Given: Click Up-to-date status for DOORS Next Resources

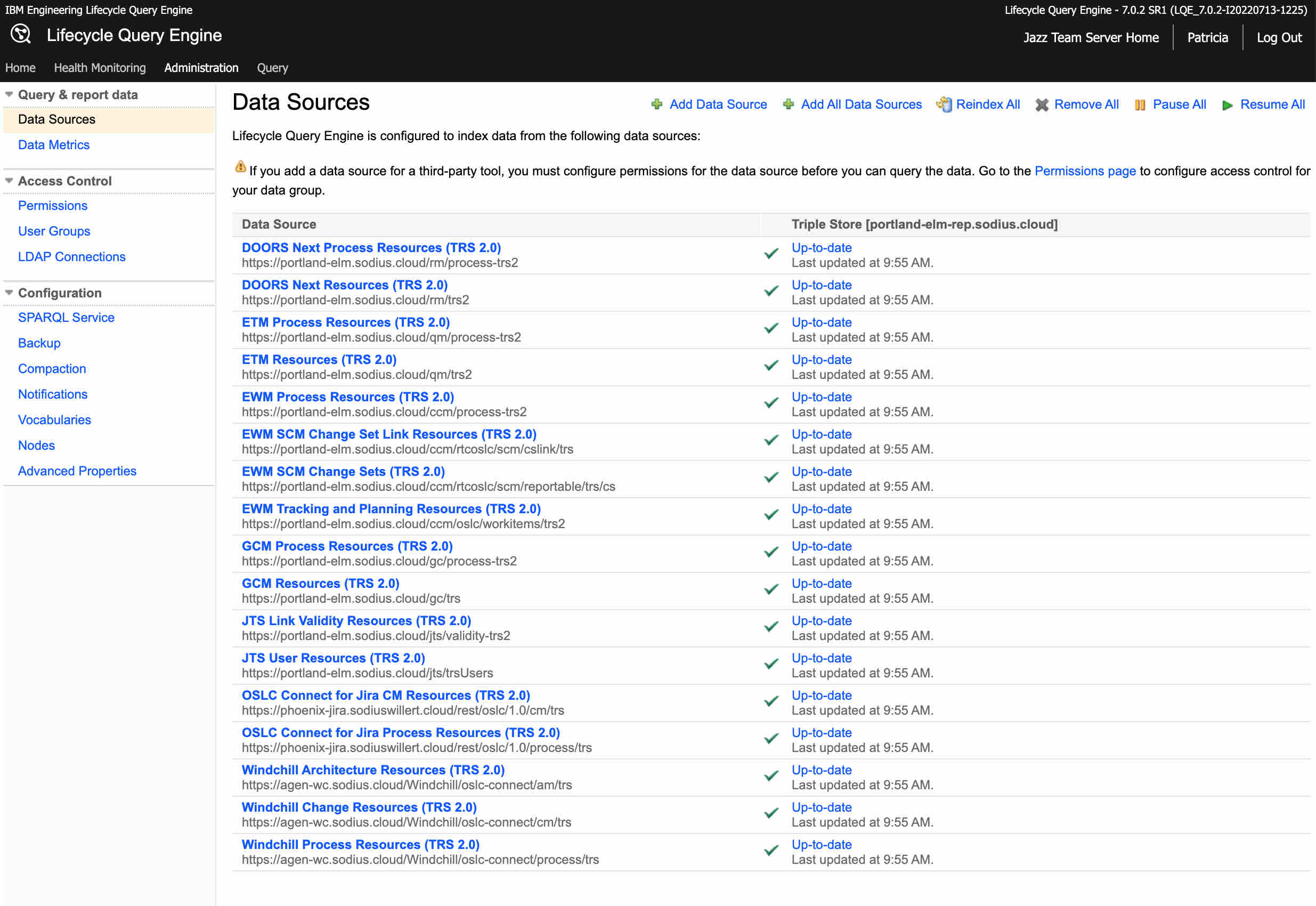Looking at the screenshot, I should 821,285.
